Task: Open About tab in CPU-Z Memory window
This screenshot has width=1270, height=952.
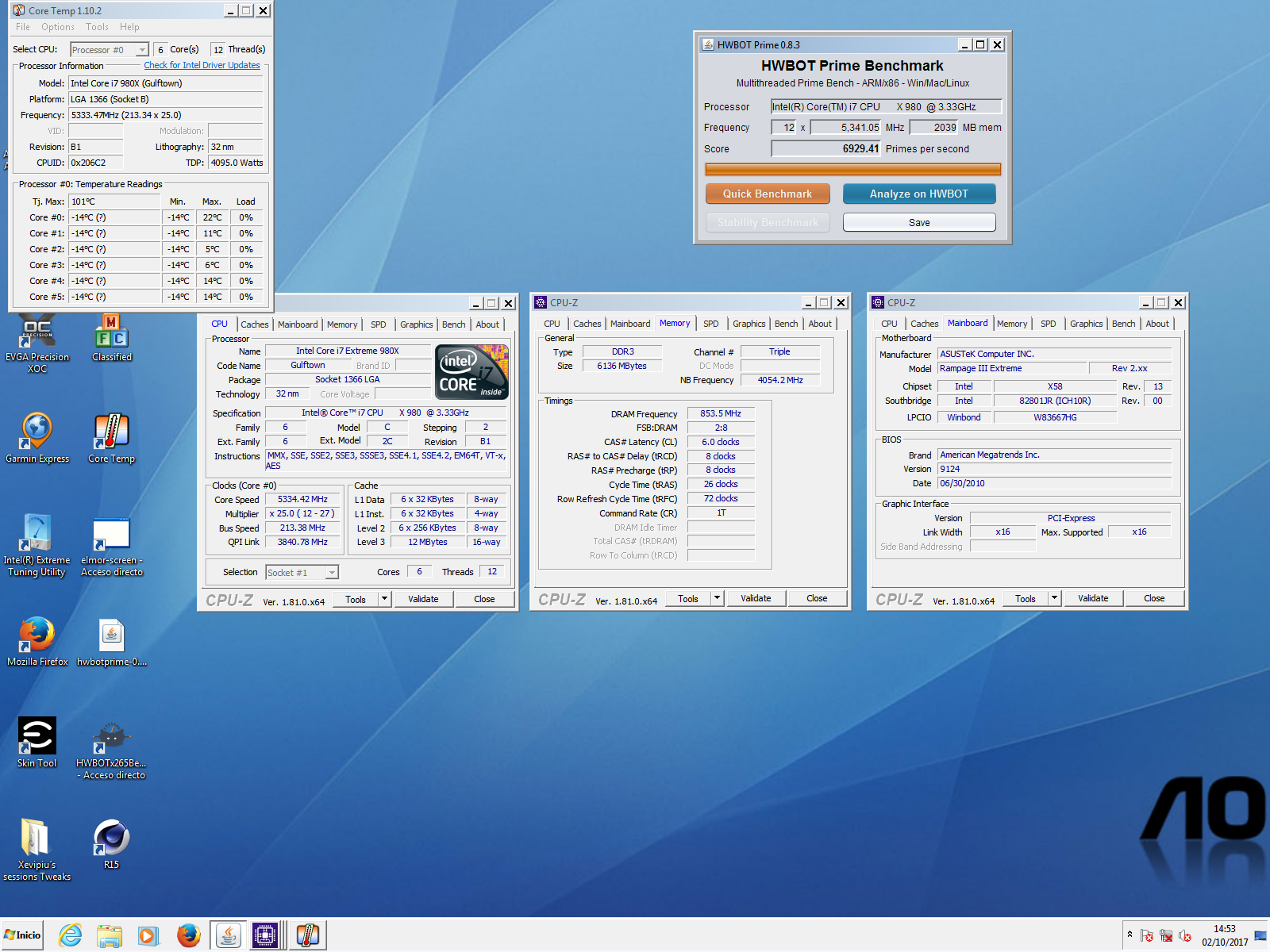Action: [x=820, y=324]
